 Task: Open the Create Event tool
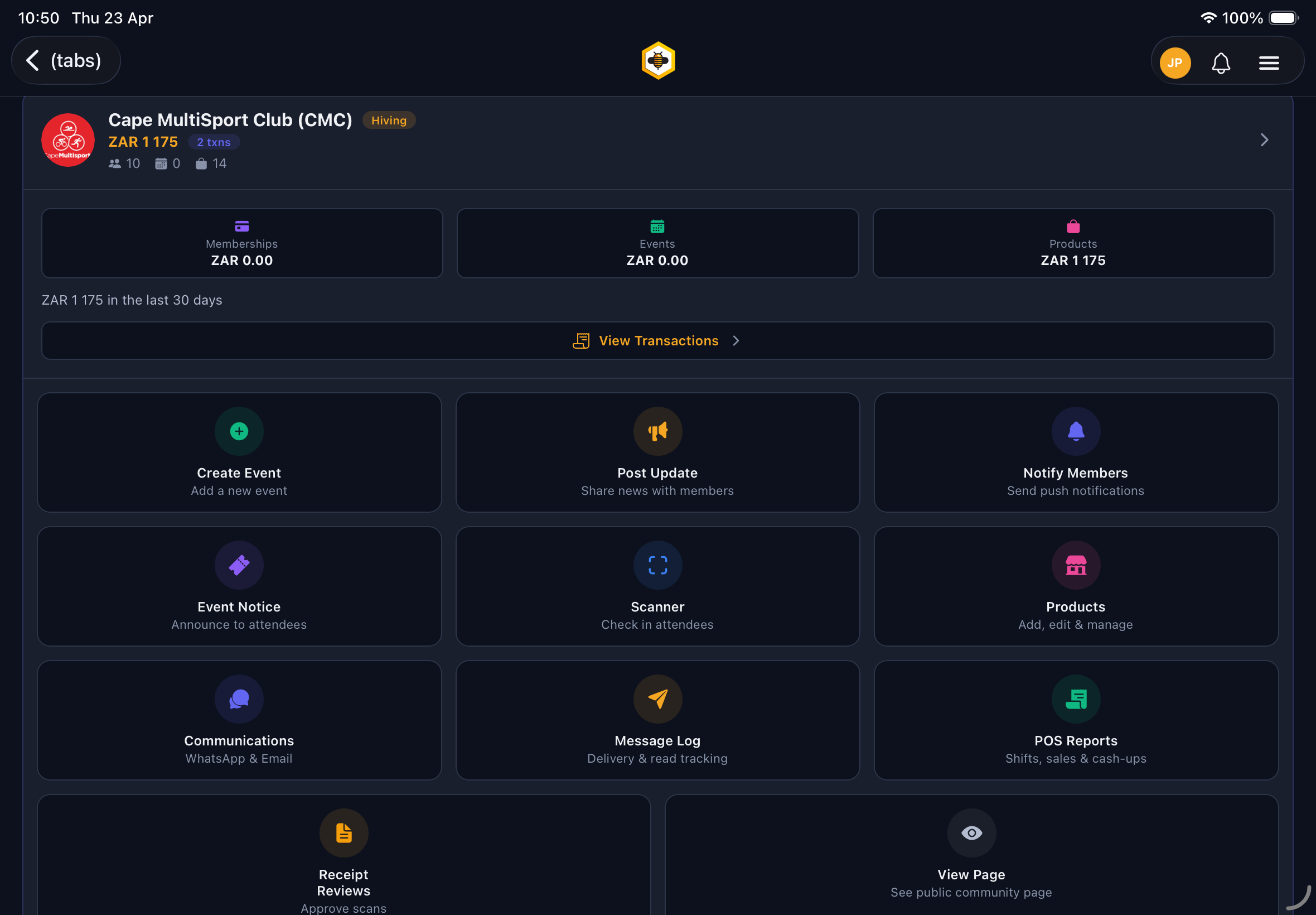(x=239, y=453)
